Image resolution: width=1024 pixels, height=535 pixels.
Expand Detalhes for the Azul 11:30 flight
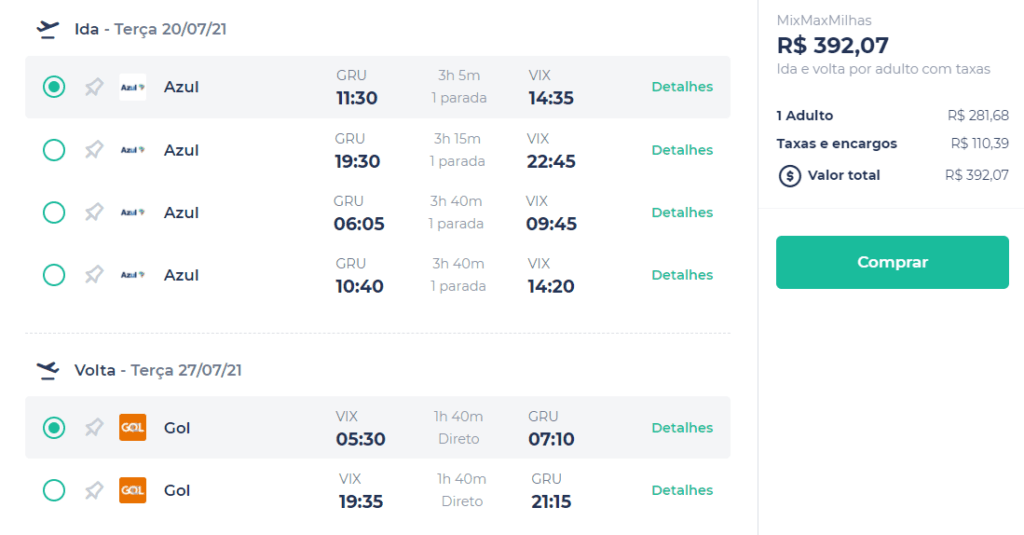point(682,87)
